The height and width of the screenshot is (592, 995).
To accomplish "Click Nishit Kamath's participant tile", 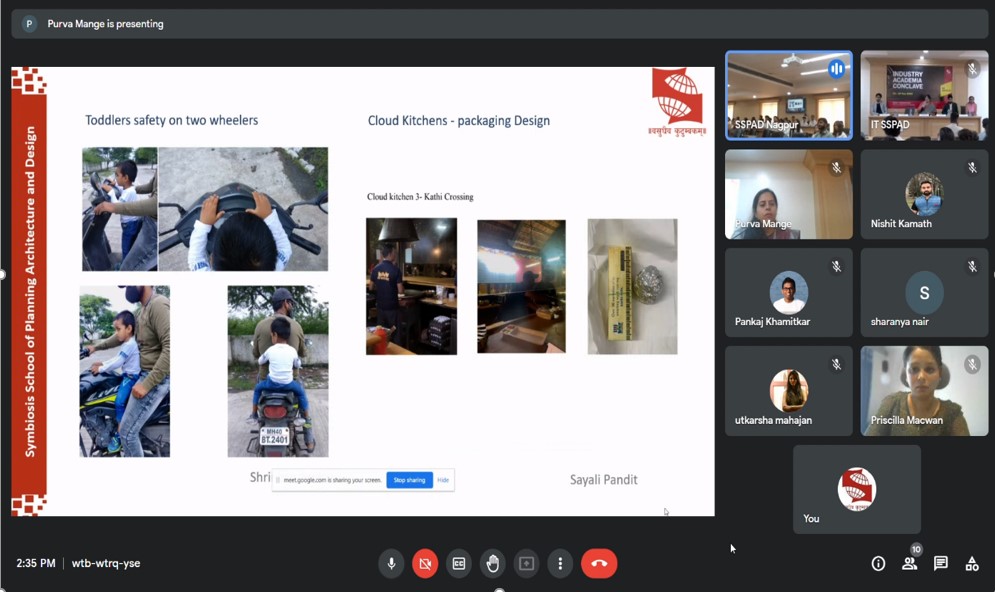I will click(924, 194).
